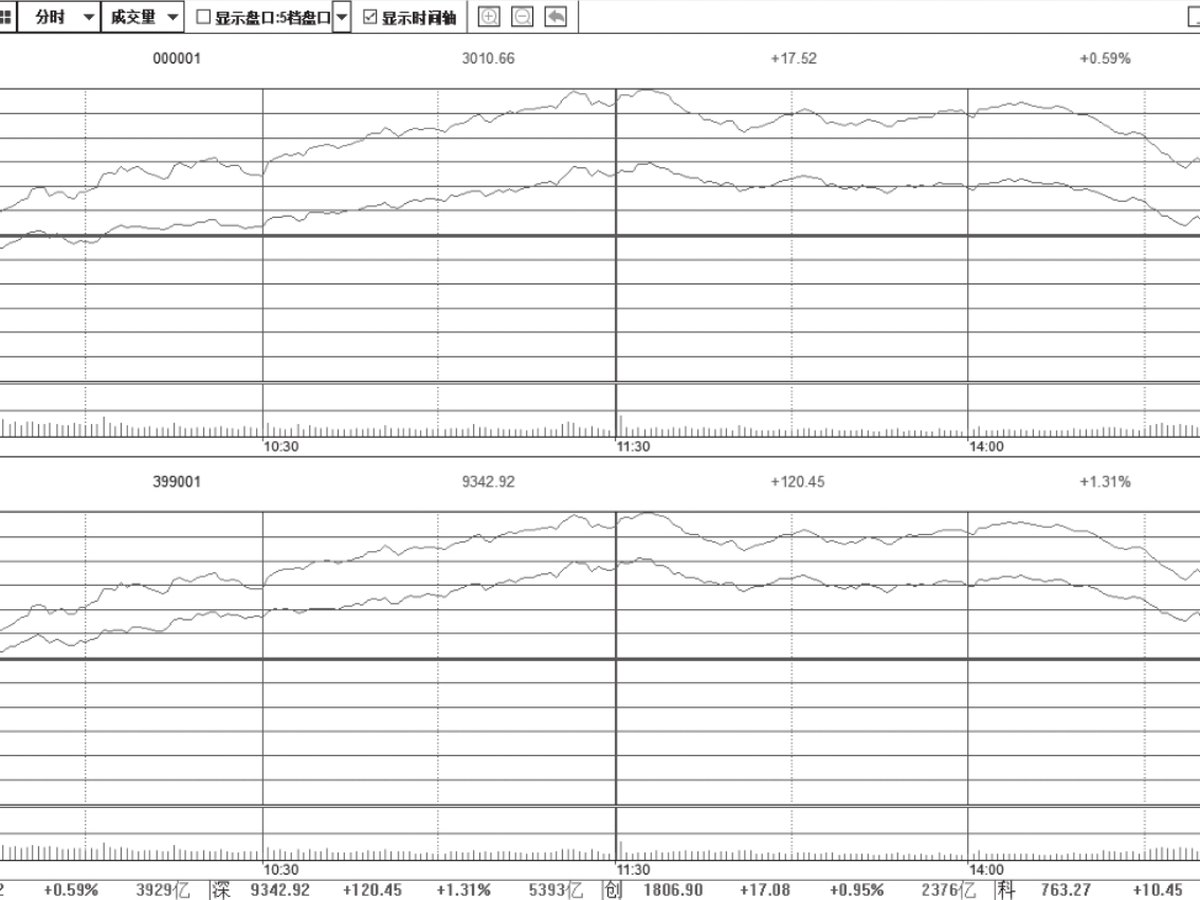Select index code 399001
The width and height of the screenshot is (1200, 900).
click(x=176, y=482)
